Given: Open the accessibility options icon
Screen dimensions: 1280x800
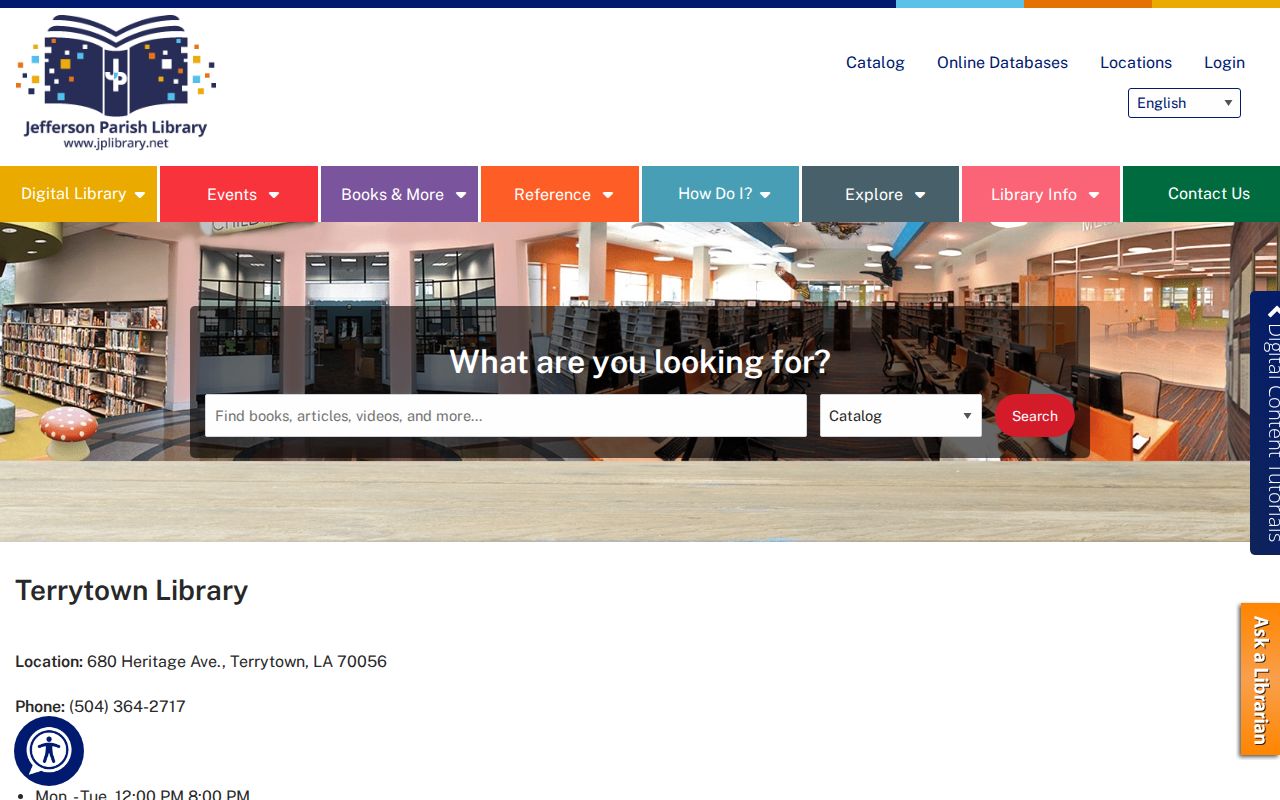Looking at the screenshot, I should coord(49,751).
